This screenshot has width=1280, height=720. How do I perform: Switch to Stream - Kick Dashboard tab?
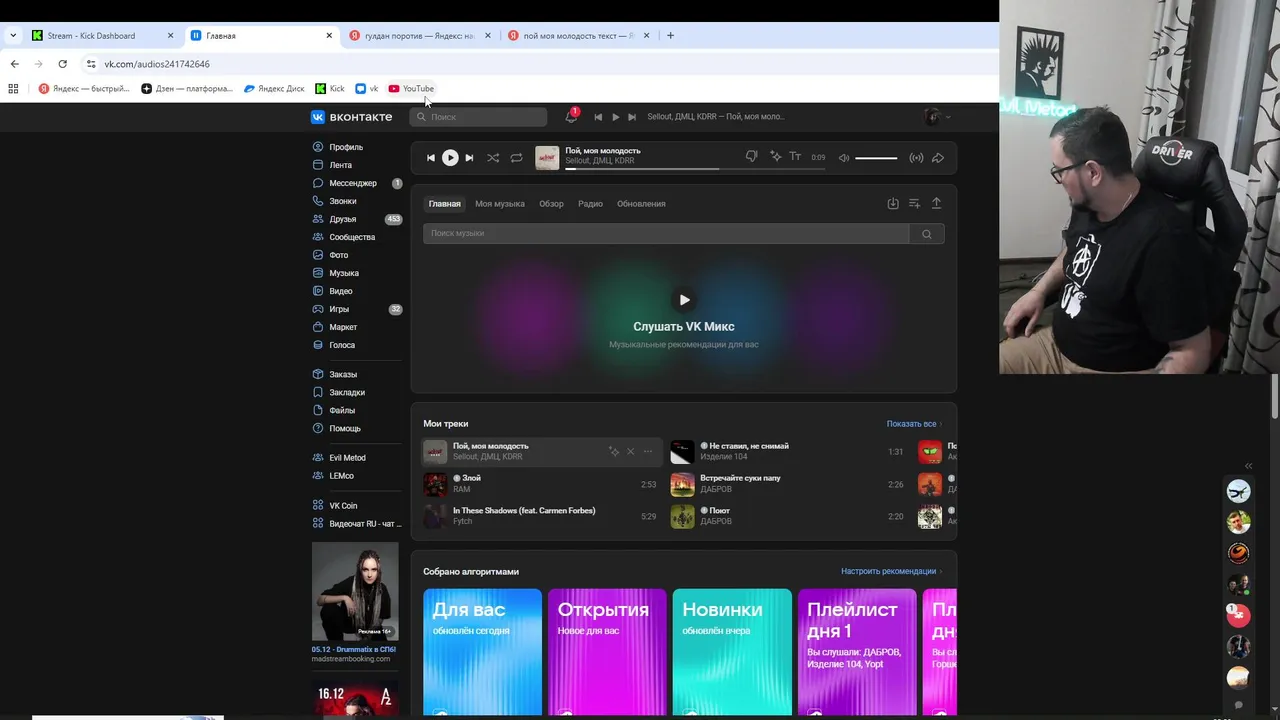coord(102,36)
